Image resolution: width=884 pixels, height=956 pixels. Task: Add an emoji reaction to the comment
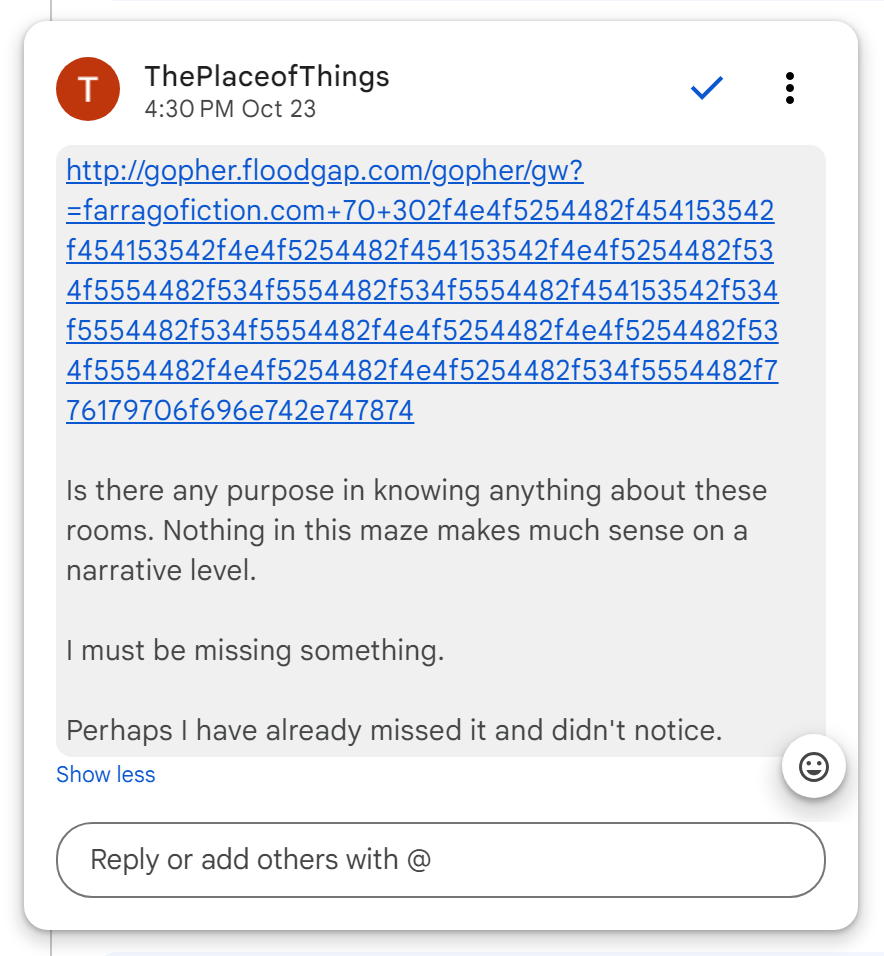point(814,767)
